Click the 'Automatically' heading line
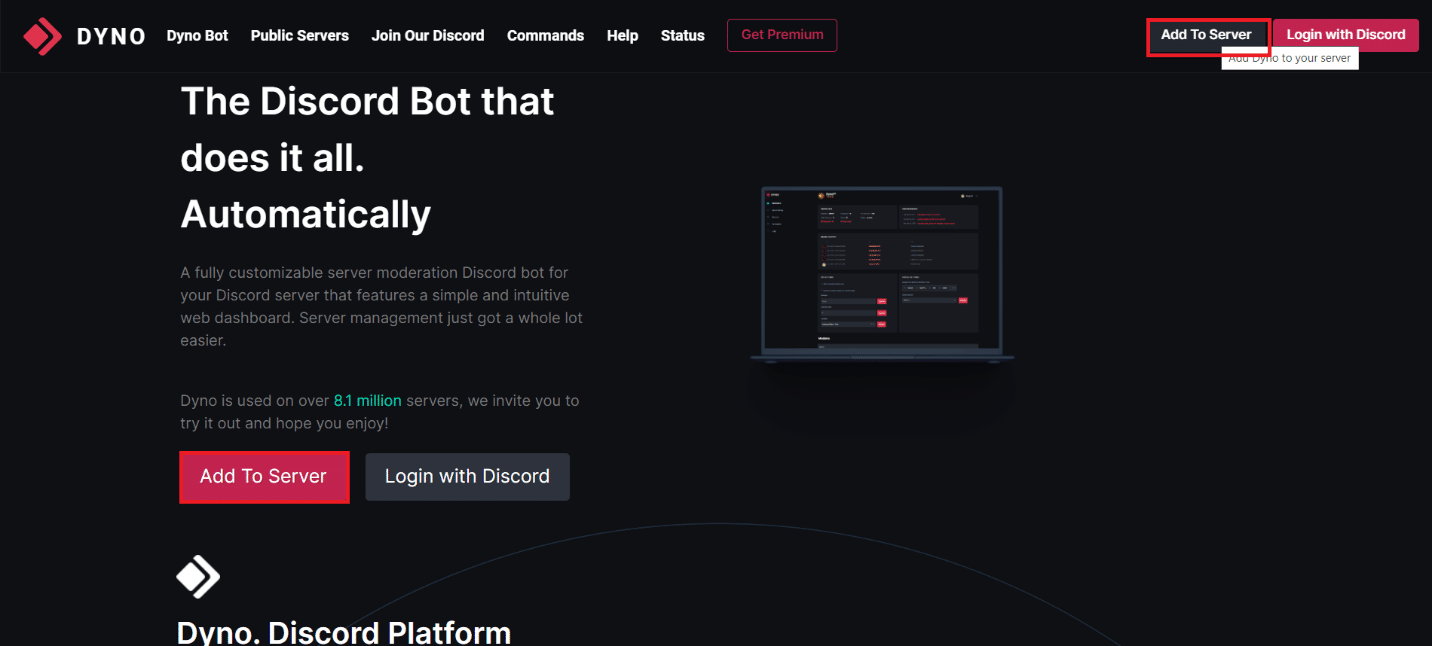 [x=306, y=214]
